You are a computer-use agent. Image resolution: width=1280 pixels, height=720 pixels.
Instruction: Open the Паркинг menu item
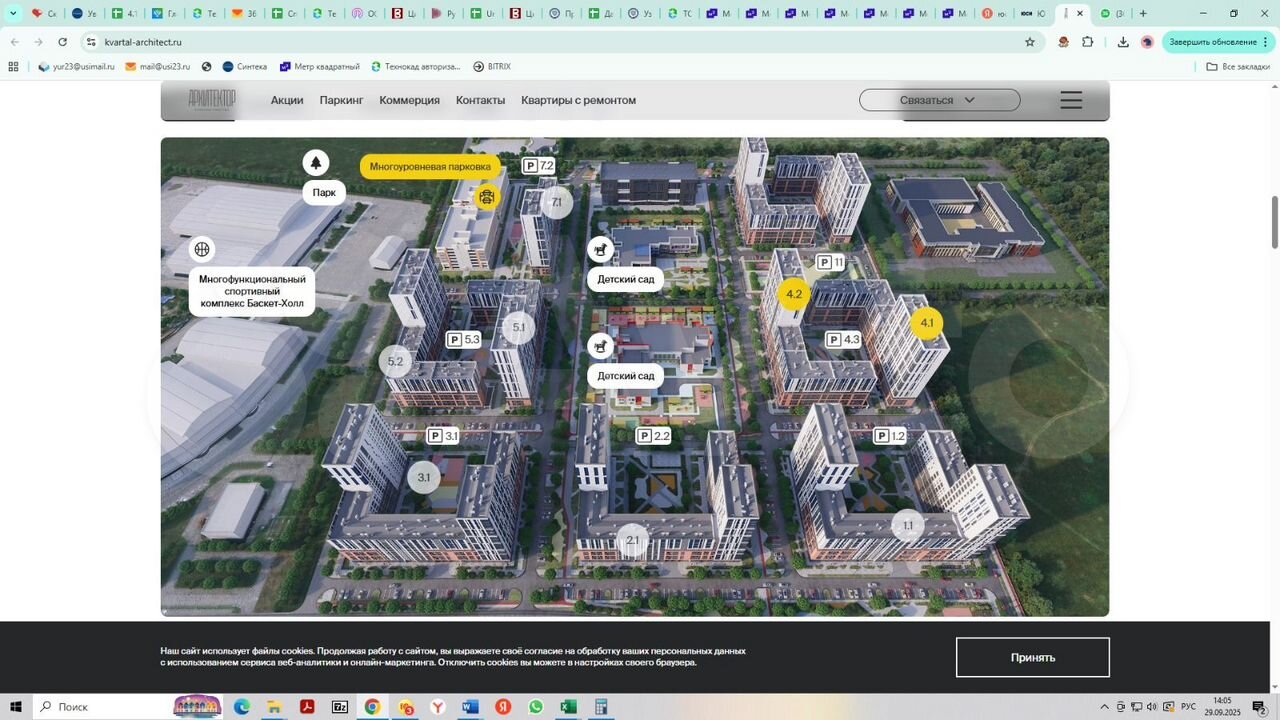pos(341,100)
